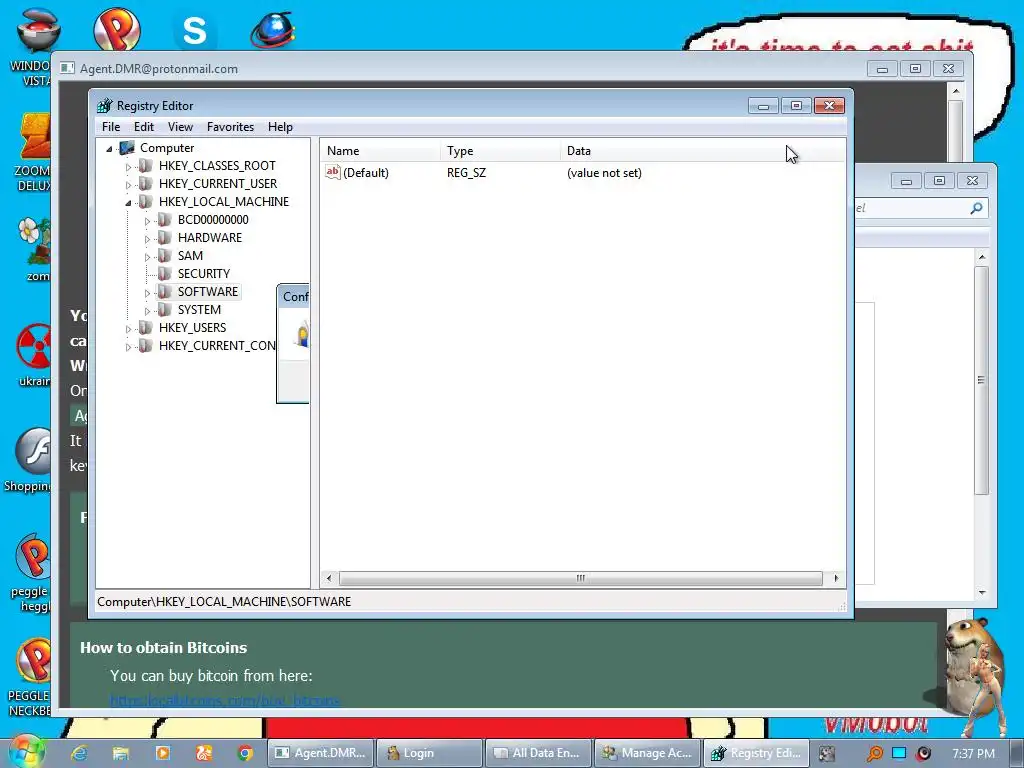
Task: Select the SOFTWARE key
Action: tap(208, 291)
